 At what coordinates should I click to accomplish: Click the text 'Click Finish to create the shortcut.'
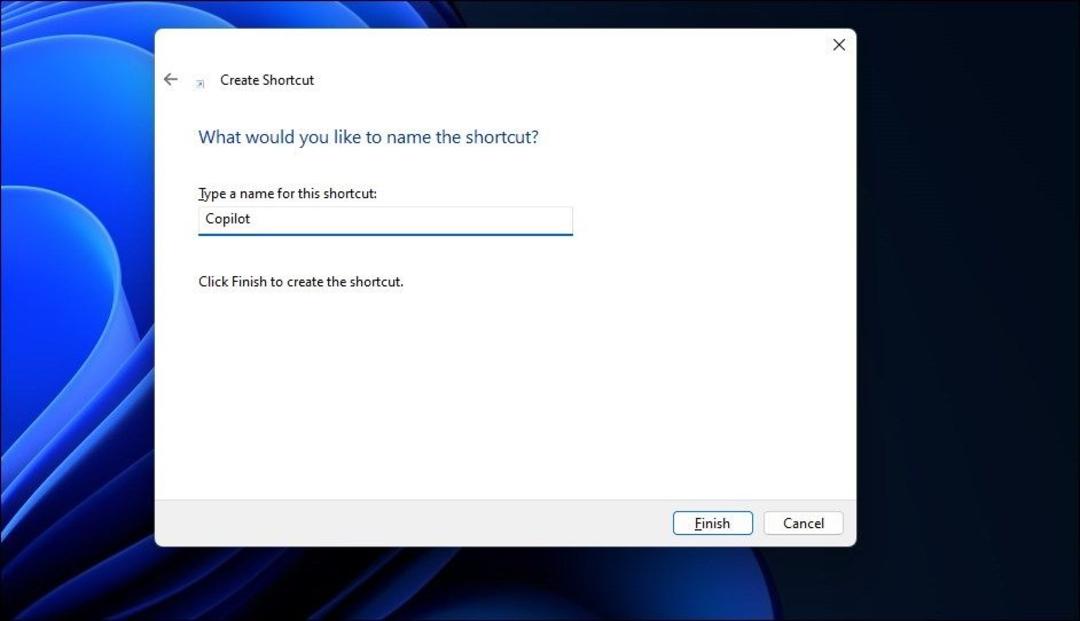pos(300,282)
